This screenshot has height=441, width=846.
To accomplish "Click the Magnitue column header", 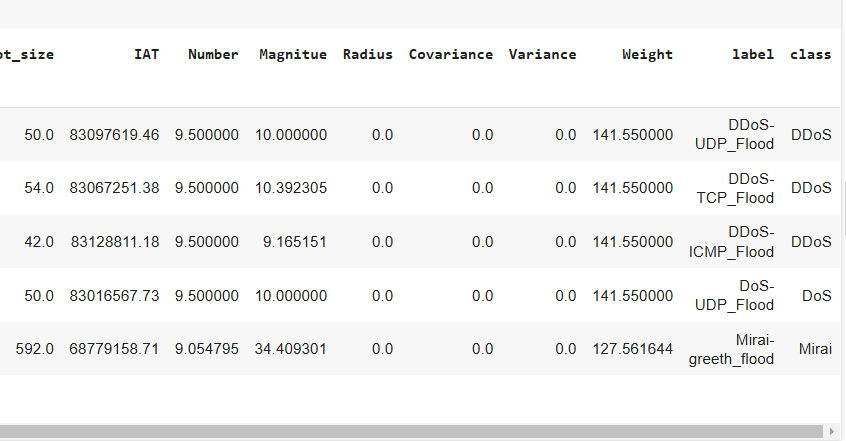I will click(292, 54).
